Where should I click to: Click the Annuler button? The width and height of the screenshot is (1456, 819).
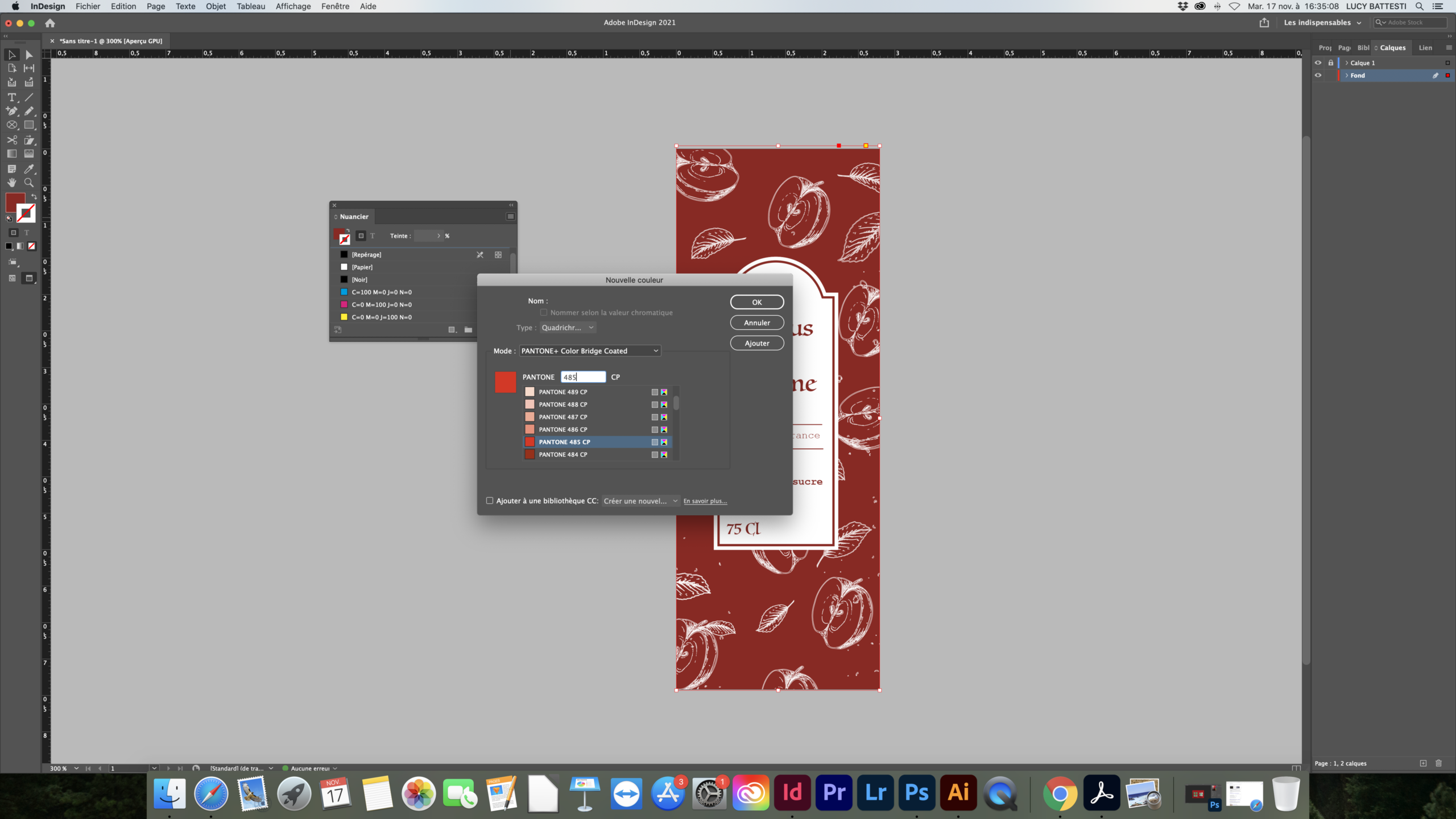pyautogui.click(x=756, y=322)
